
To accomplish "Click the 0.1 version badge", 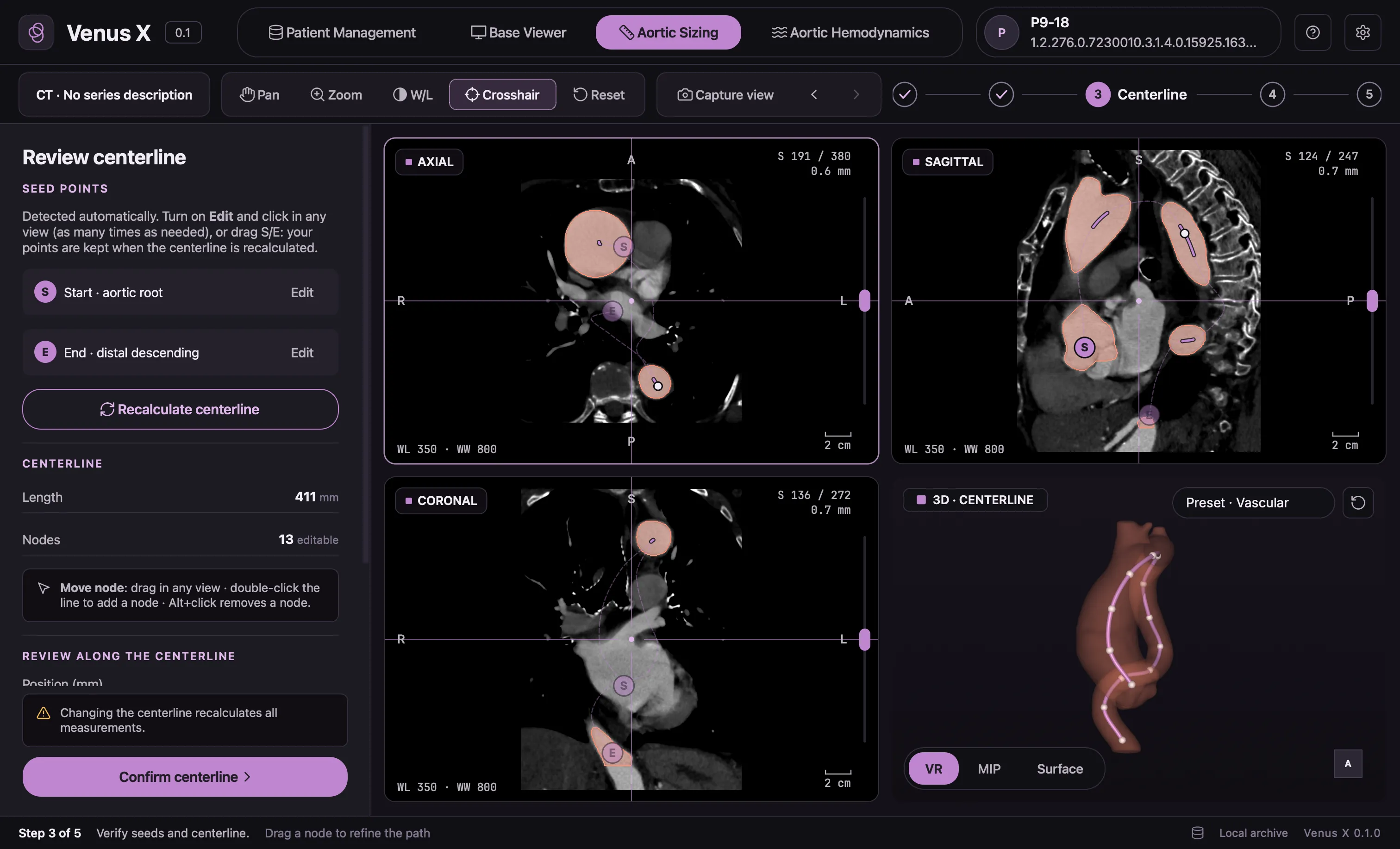I will click(x=183, y=32).
